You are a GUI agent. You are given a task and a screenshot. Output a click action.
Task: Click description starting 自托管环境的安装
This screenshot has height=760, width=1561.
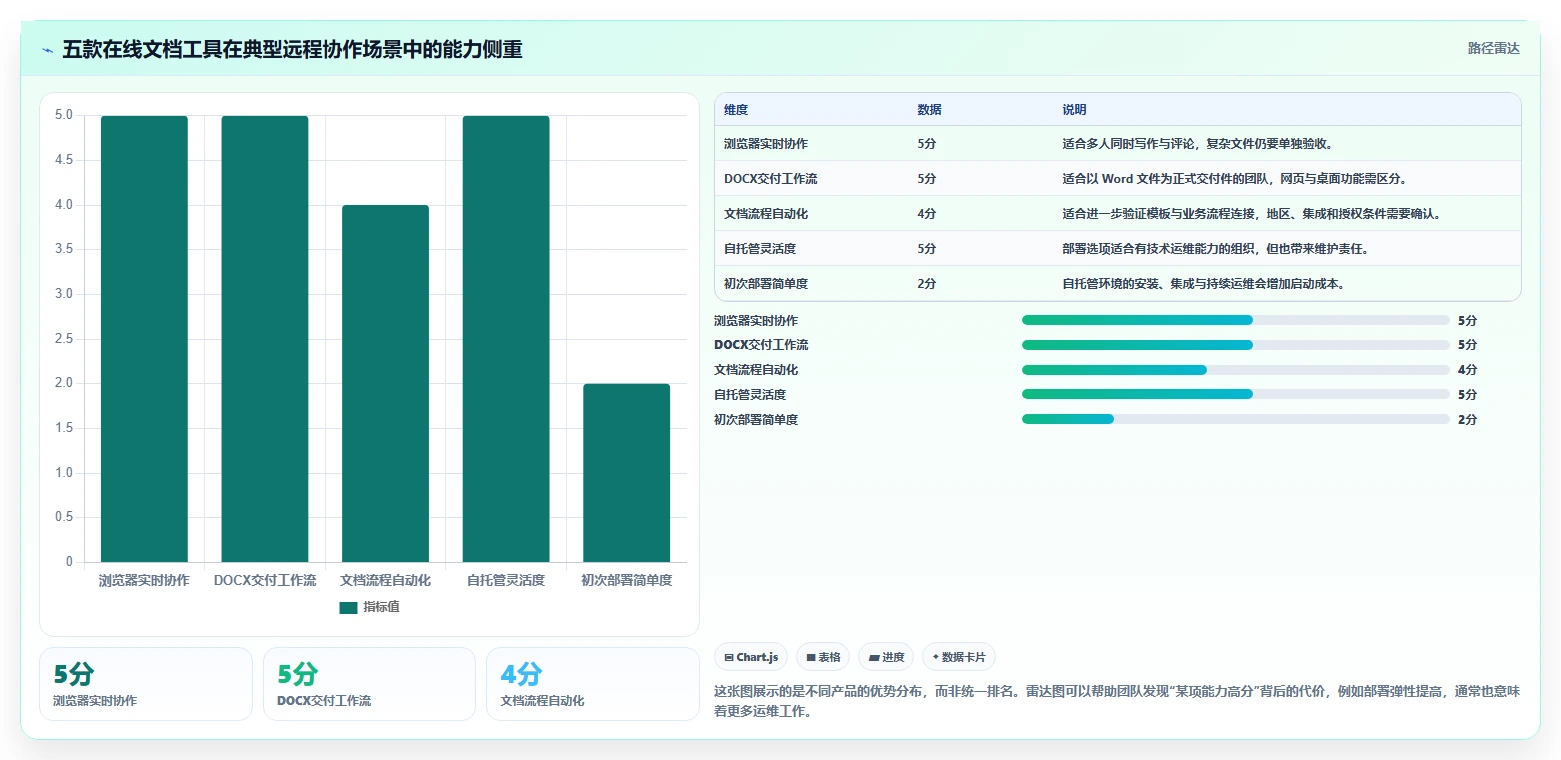(1203, 284)
